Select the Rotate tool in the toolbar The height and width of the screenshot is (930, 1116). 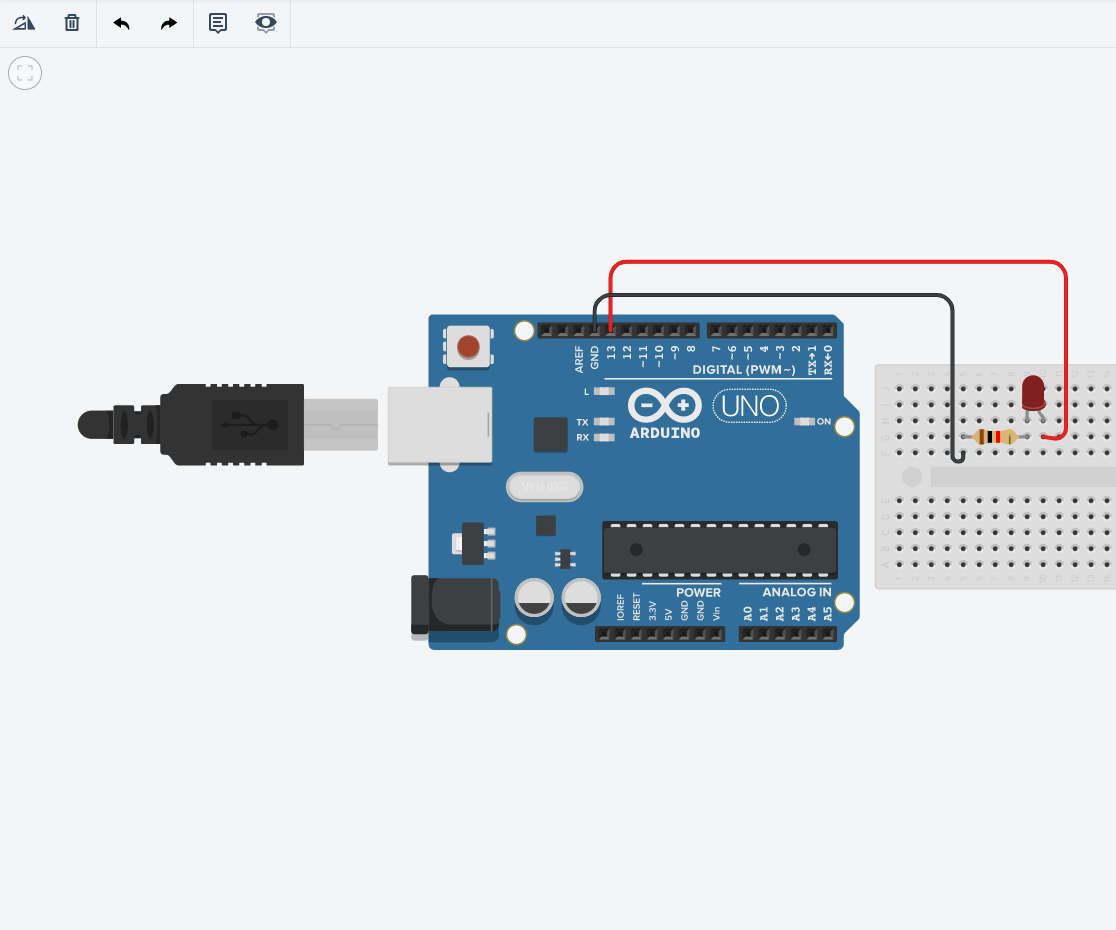pos(24,22)
